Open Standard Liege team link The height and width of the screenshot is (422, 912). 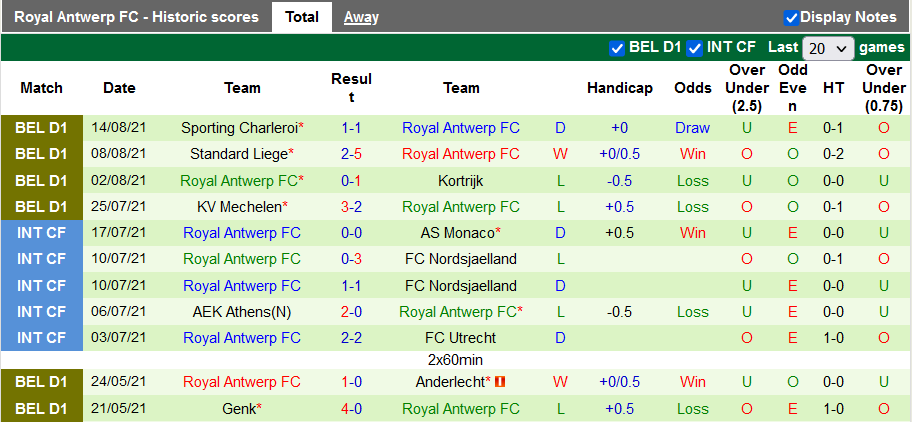[239, 154]
